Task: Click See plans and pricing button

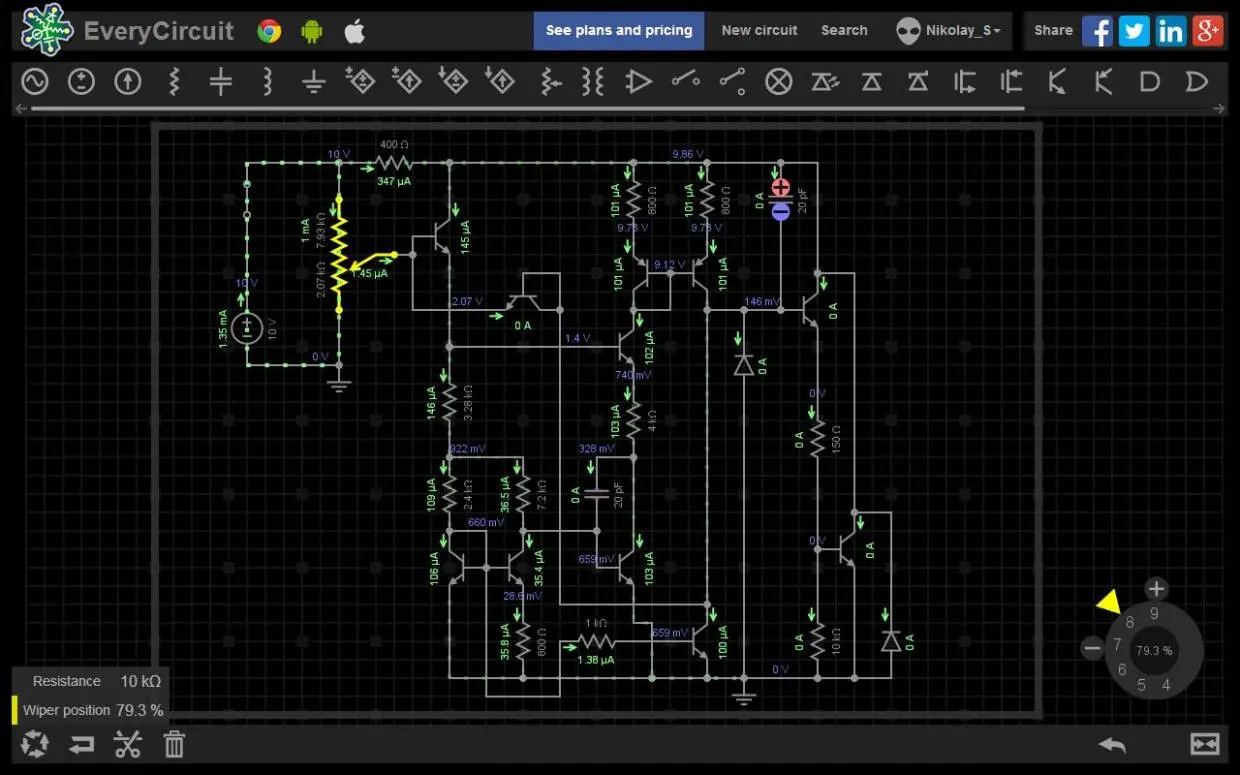Action: coord(619,31)
